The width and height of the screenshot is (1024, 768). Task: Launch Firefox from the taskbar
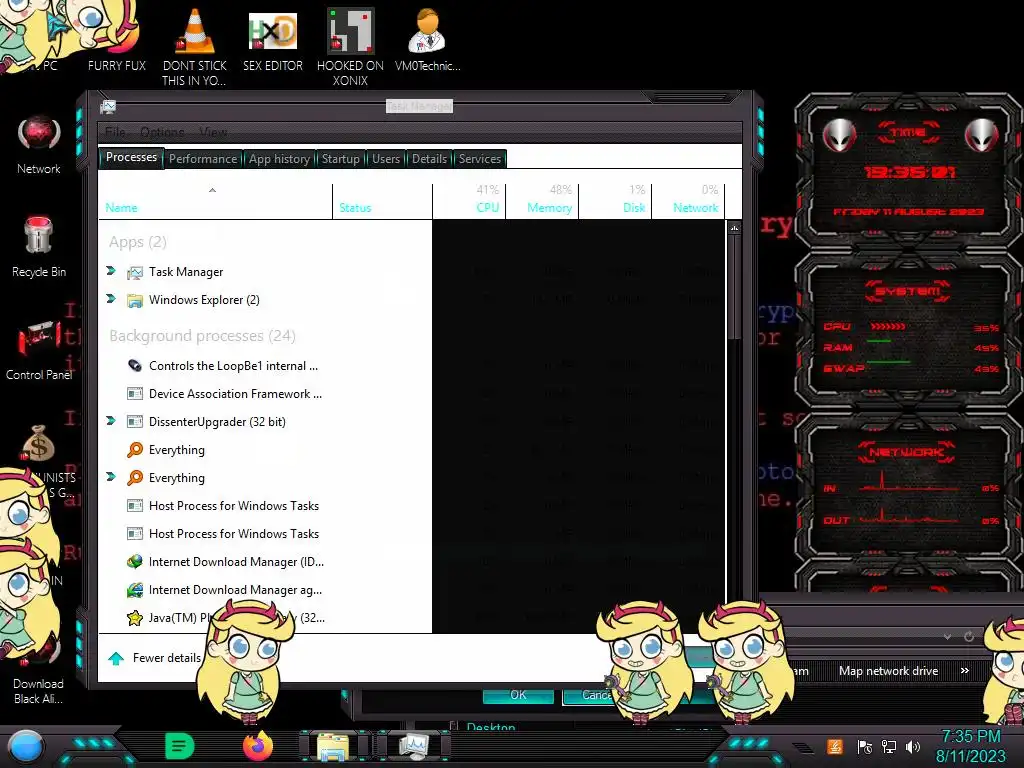[258, 746]
